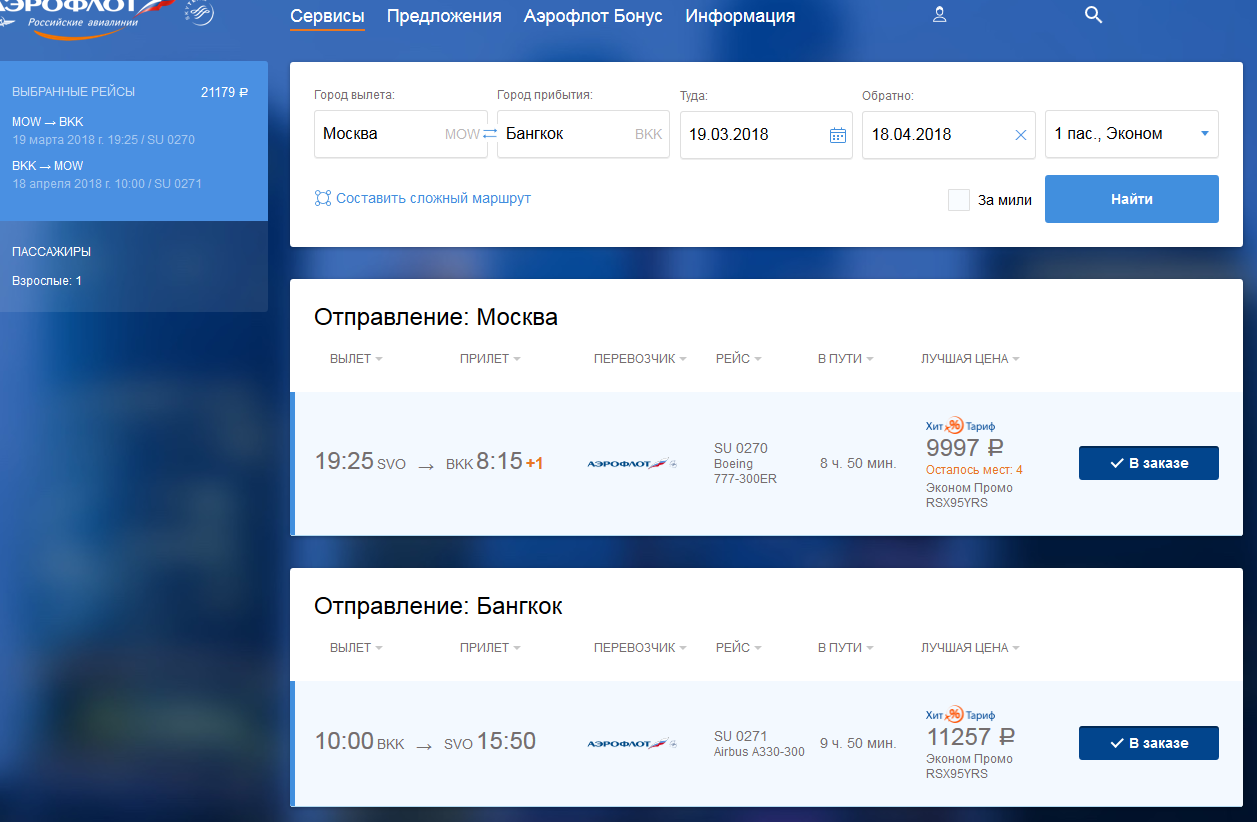Sort Bangkok departures by Рейс
This screenshot has width=1257, height=822.
[x=739, y=648]
